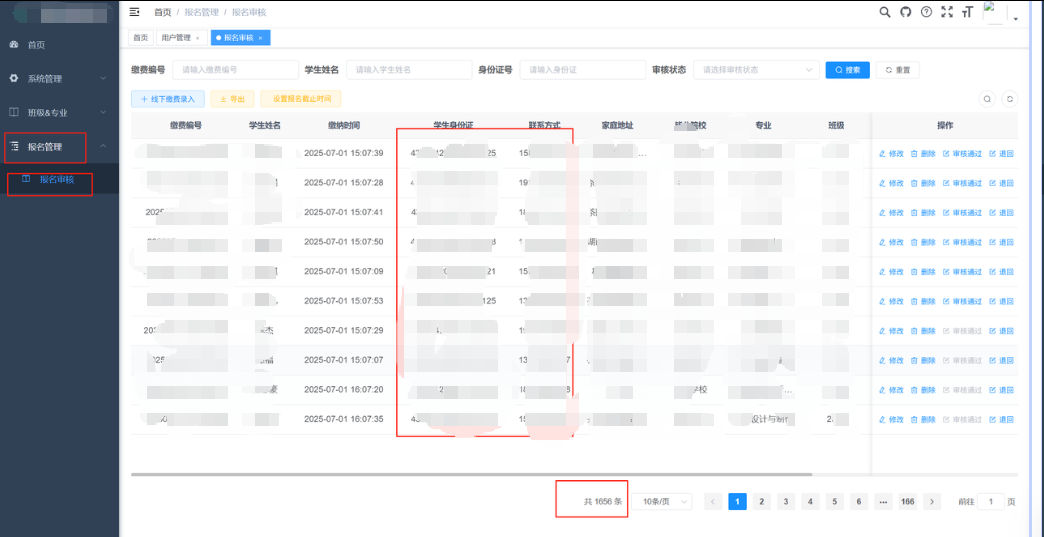Click 退回 in the 15:07:41 row
Image resolution: width=1044 pixels, height=537 pixels.
(1001, 212)
